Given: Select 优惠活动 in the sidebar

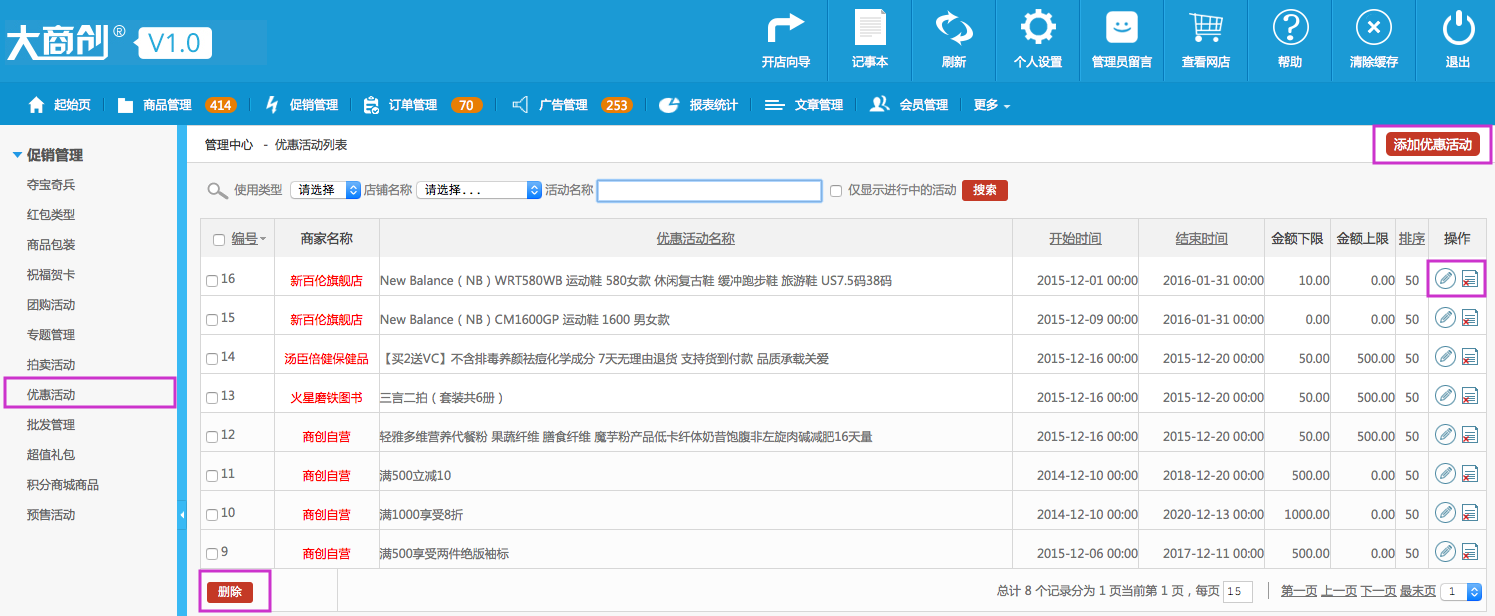Looking at the screenshot, I should 51,395.
